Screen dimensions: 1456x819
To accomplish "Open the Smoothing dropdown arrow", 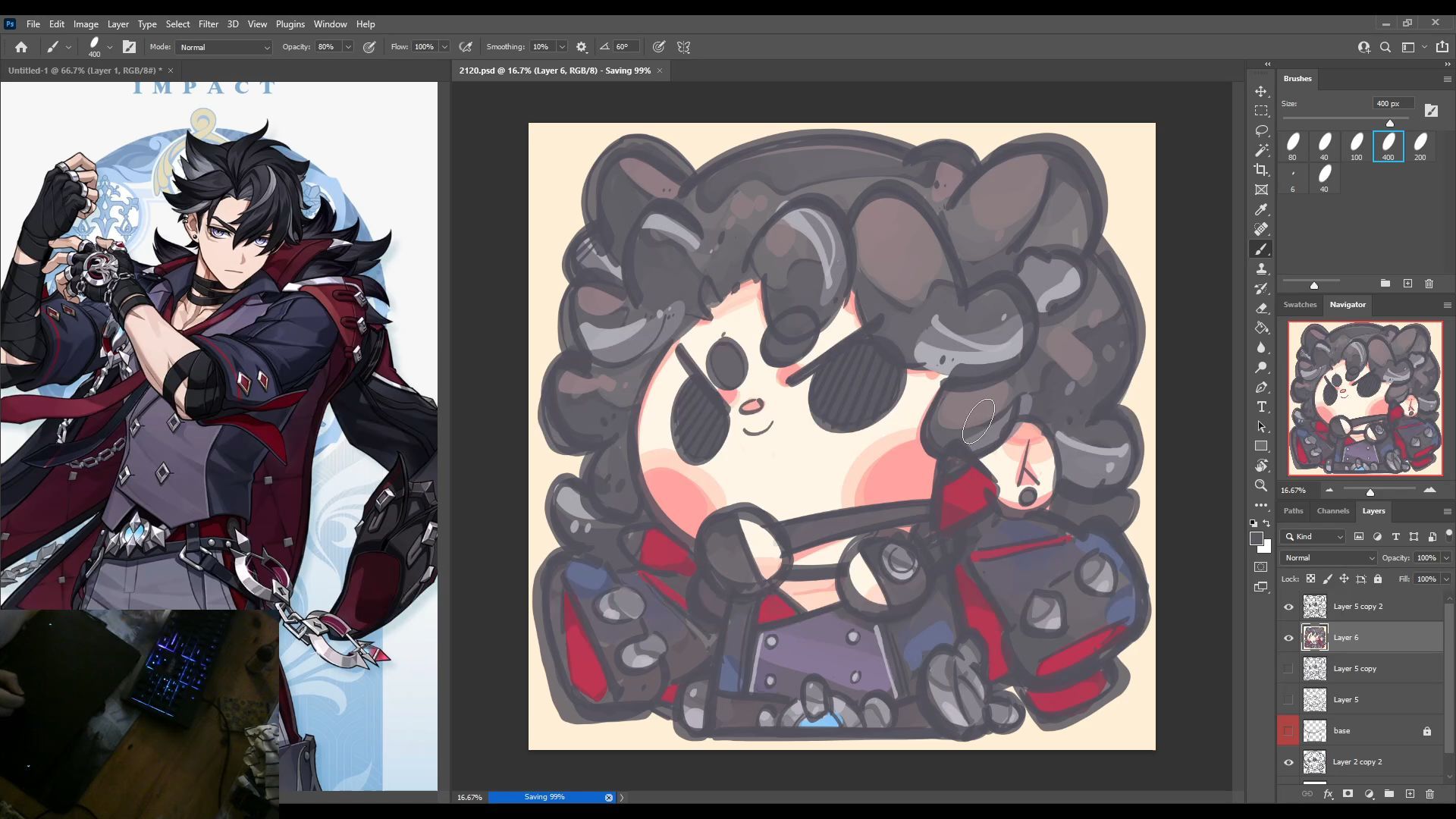I will (x=562, y=47).
